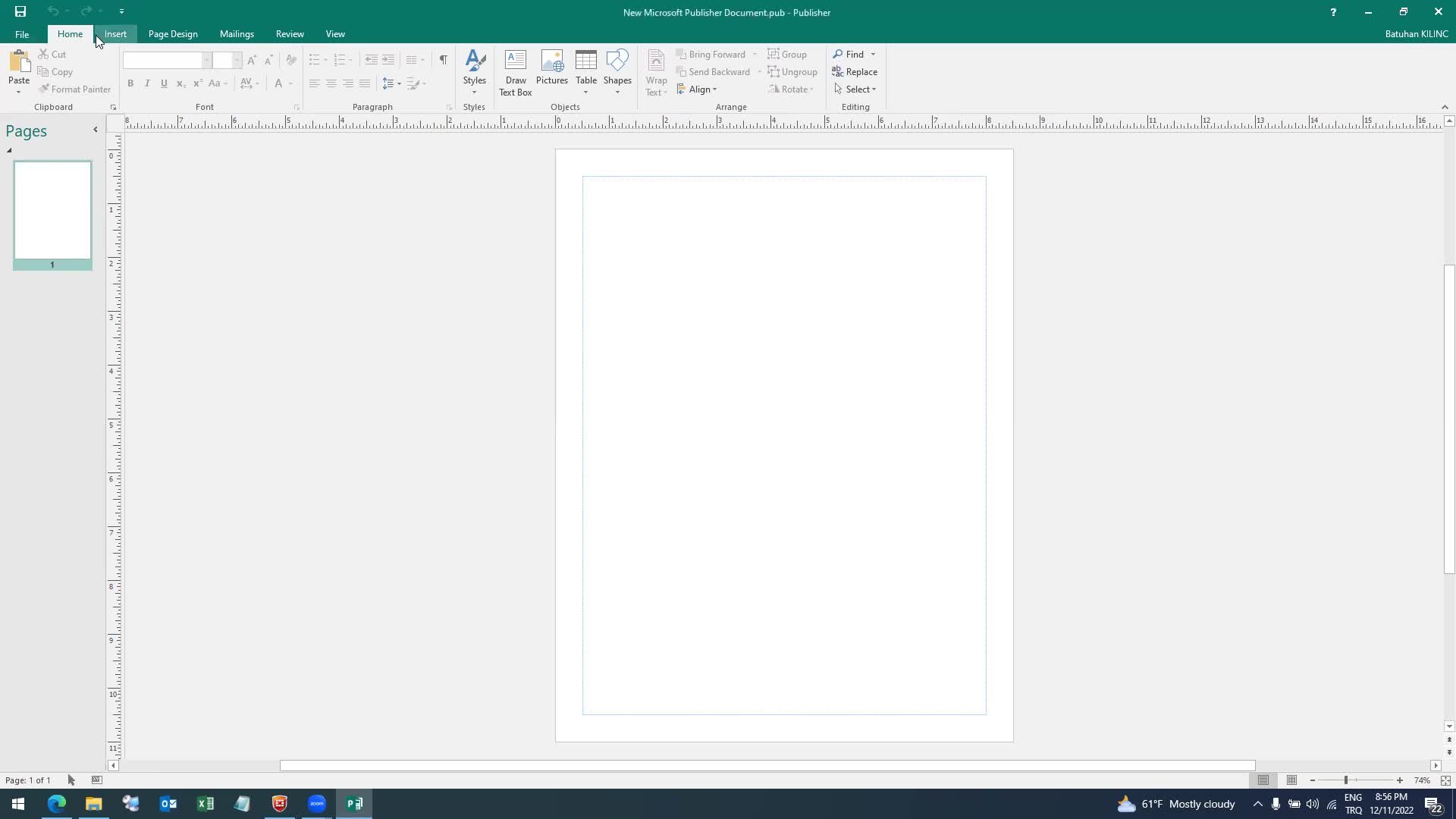The width and height of the screenshot is (1456, 819).
Task: Click the Decrease Font Size icon
Action: pos(268,60)
